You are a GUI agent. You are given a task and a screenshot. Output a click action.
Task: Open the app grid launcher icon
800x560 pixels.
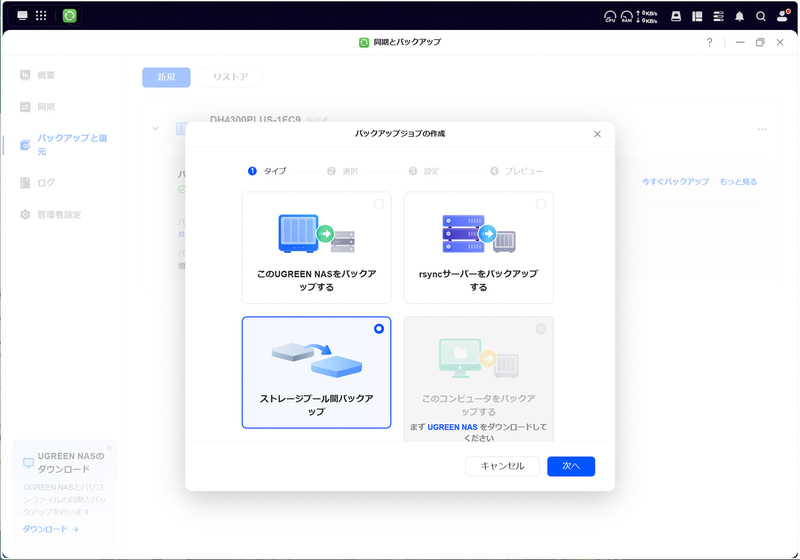(41, 15)
